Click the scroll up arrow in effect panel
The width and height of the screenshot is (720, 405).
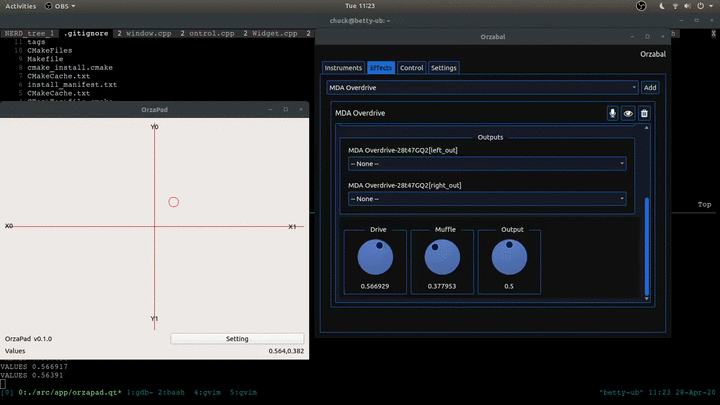647,128
